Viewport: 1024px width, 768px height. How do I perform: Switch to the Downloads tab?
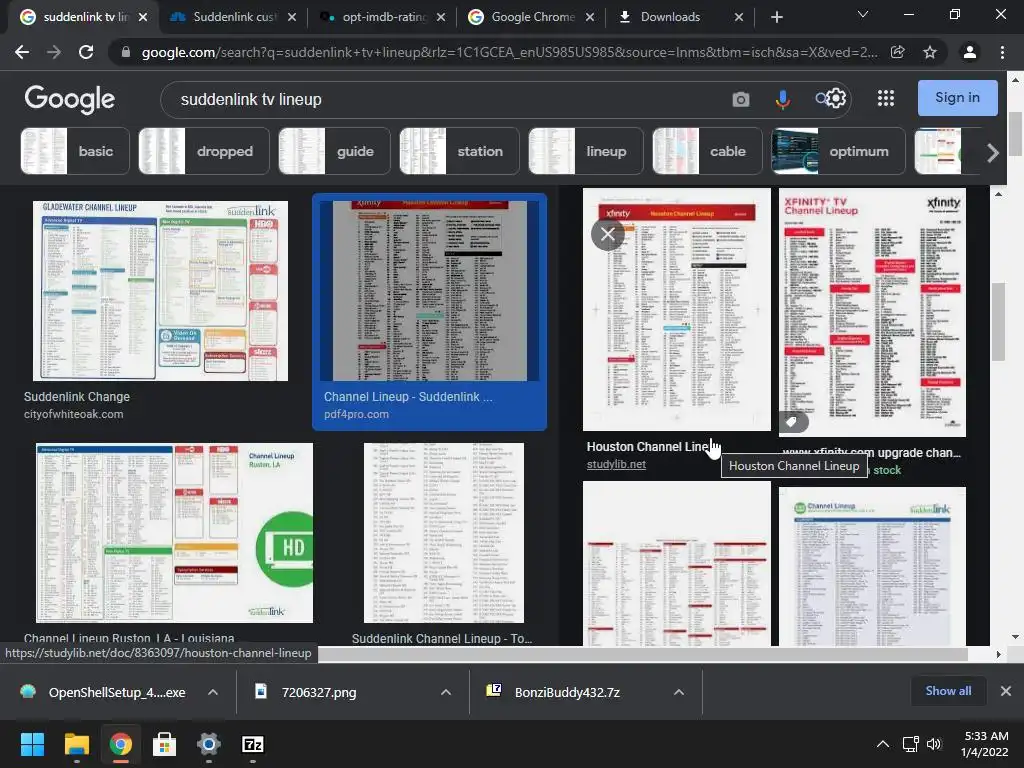point(671,17)
